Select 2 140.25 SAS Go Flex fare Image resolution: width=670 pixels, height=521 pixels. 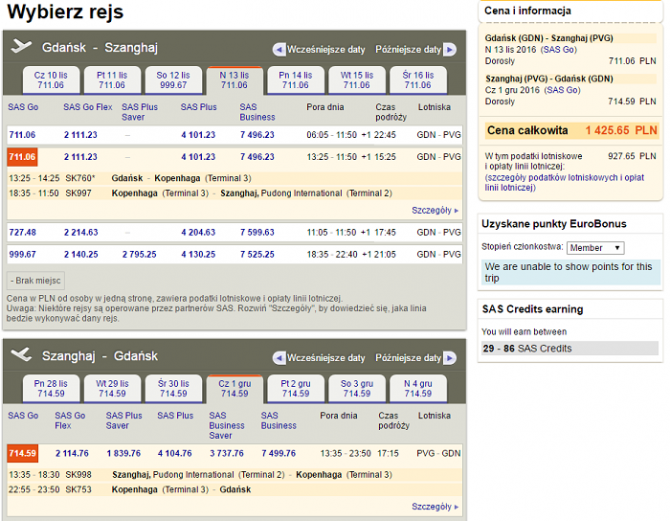pos(81,254)
